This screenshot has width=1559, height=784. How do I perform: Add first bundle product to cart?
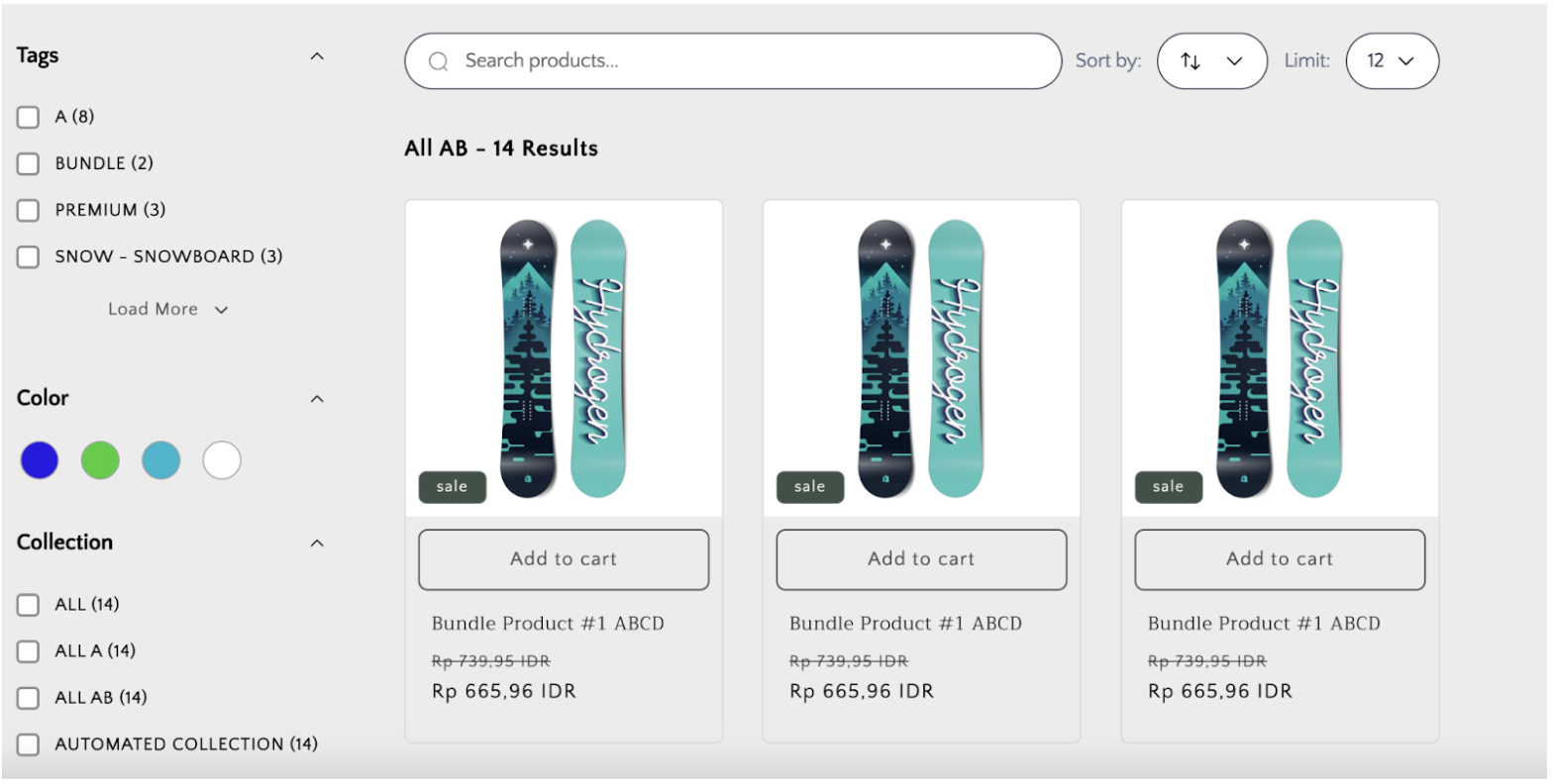tap(564, 559)
